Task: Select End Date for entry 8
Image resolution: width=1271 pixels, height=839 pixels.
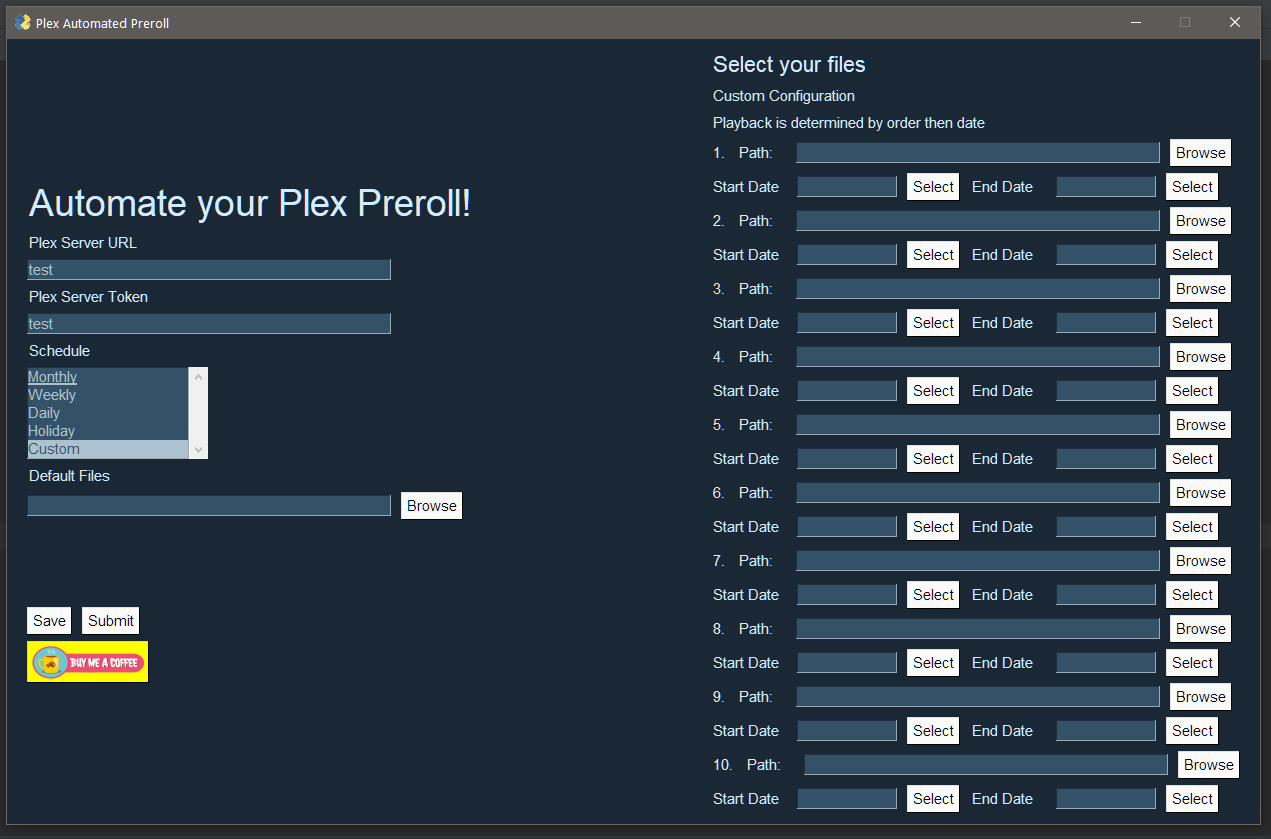Action: click(x=1192, y=662)
